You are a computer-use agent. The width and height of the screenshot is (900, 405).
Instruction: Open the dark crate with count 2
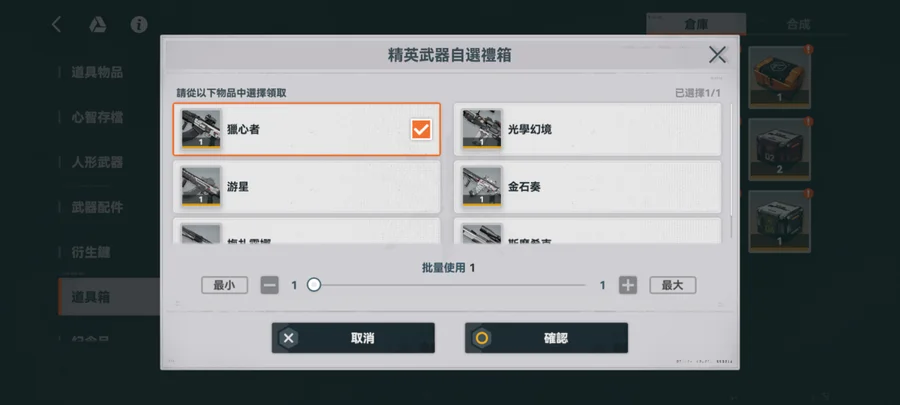[x=779, y=149]
